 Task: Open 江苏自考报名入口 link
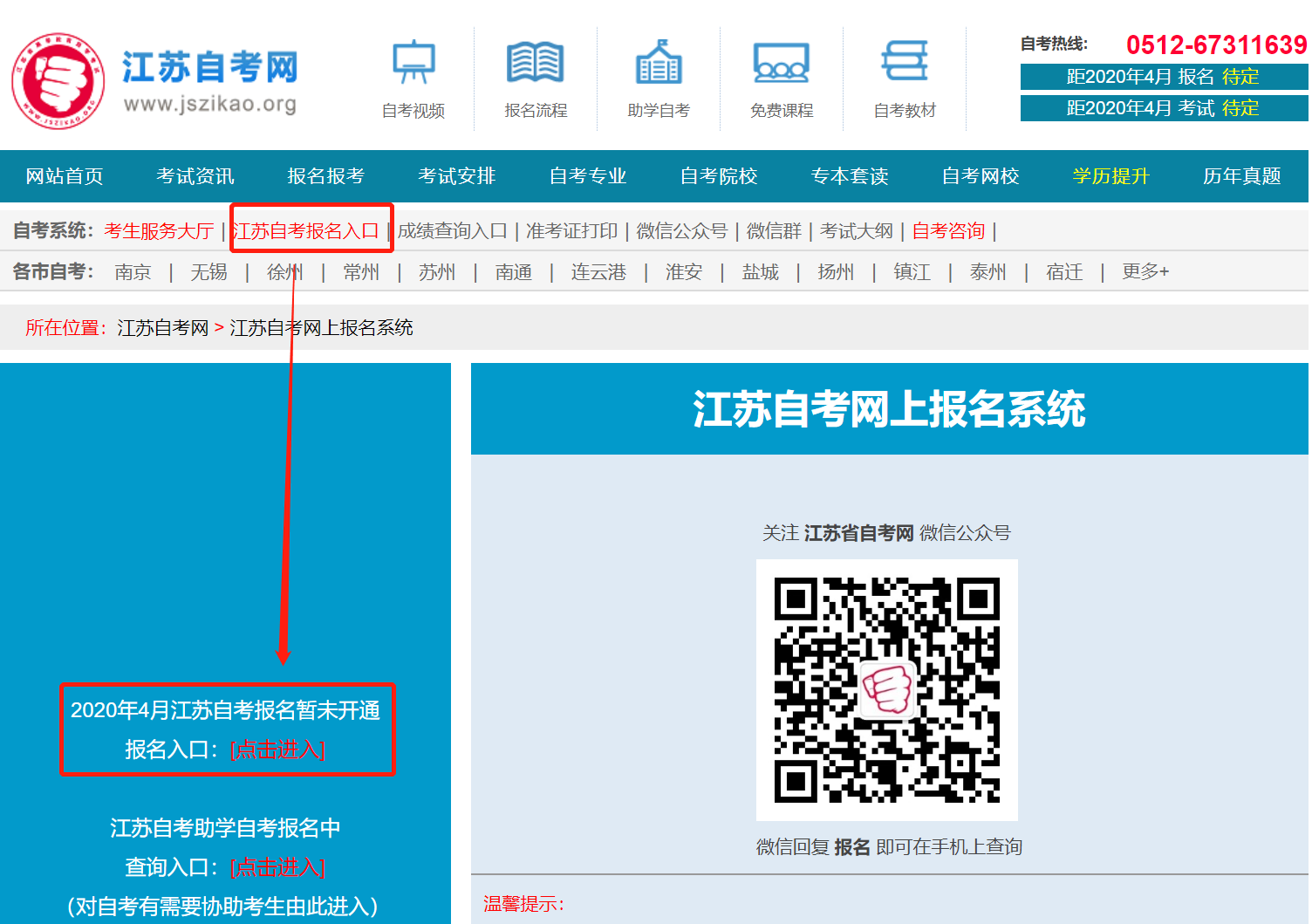pyautogui.click(x=305, y=231)
